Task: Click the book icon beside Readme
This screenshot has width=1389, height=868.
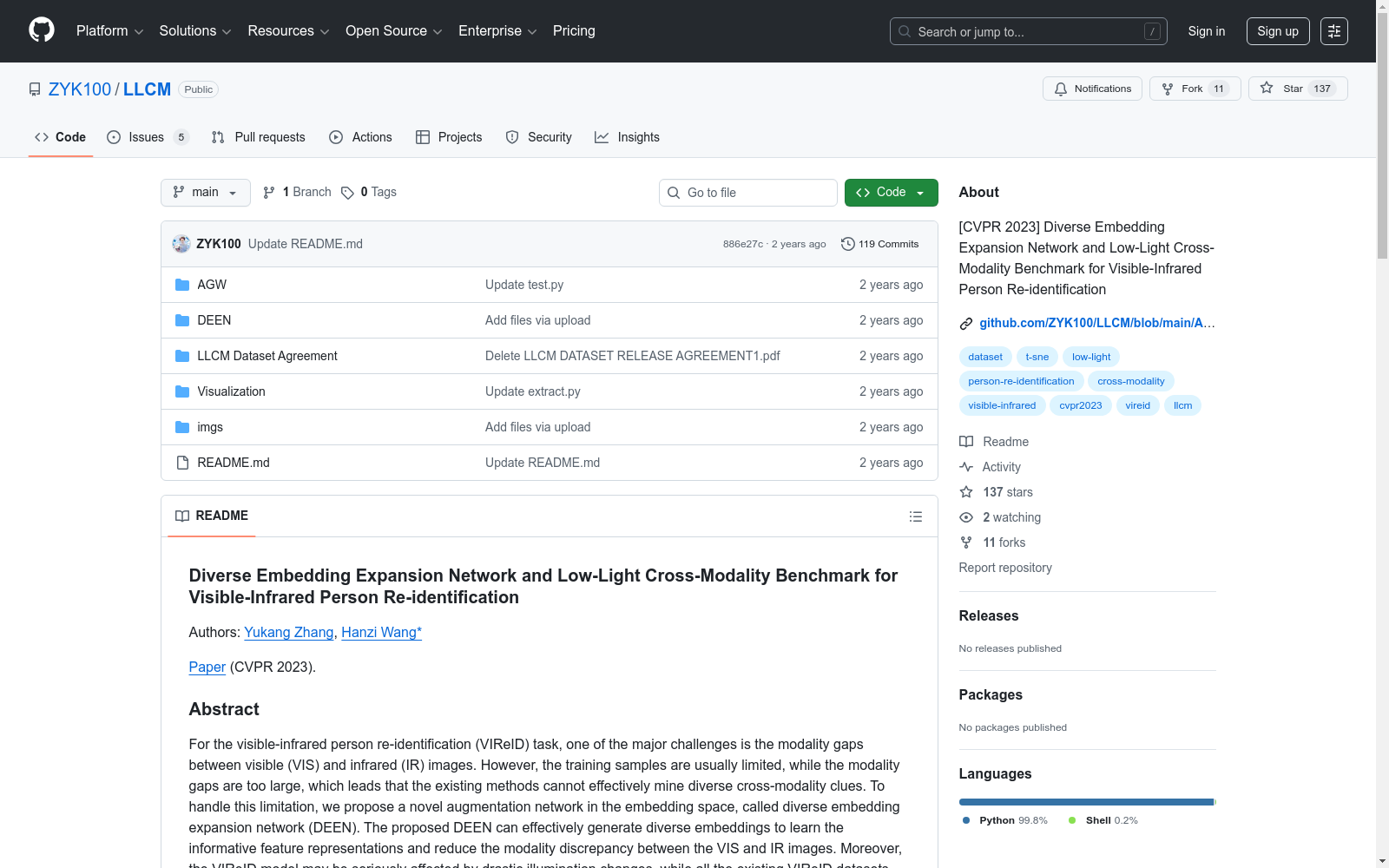Action: (x=966, y=442)
